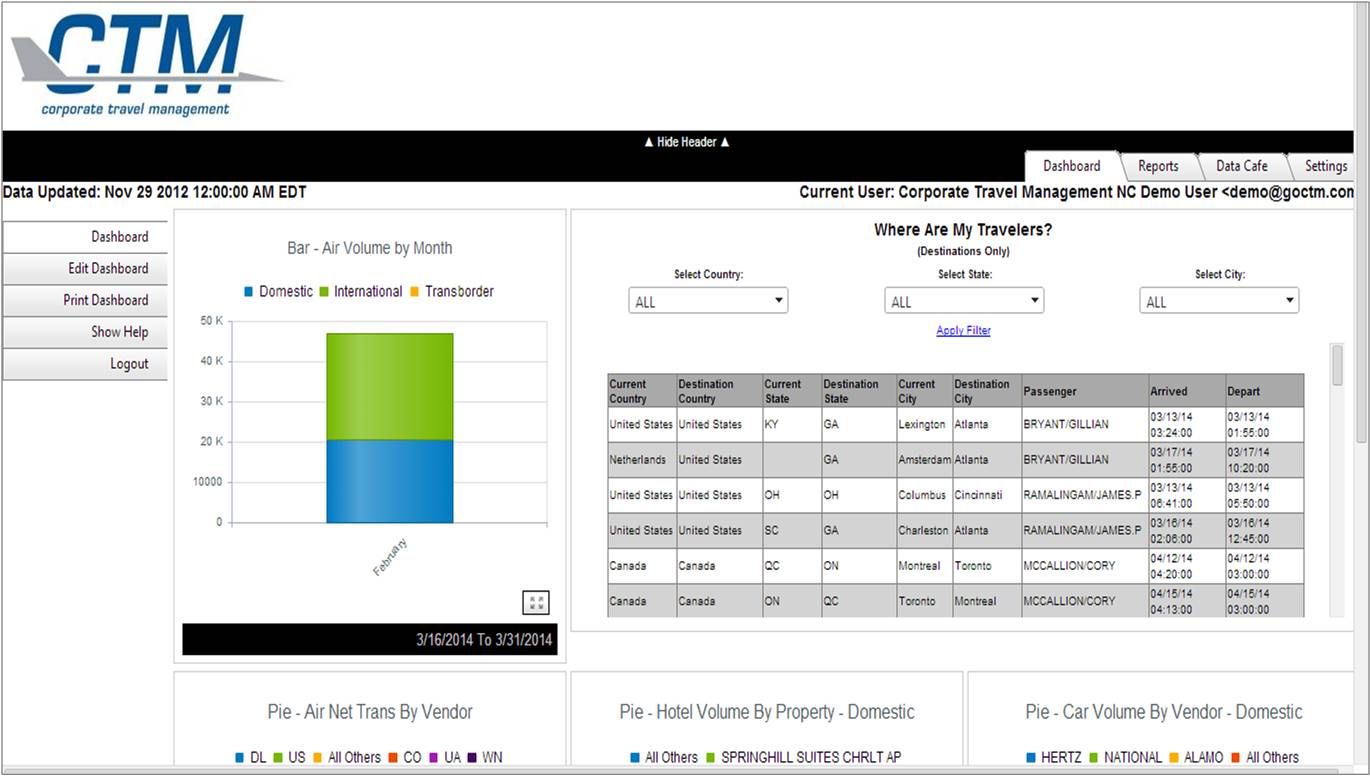Click the travelers table vertical scrollbar

point(1337,480)
